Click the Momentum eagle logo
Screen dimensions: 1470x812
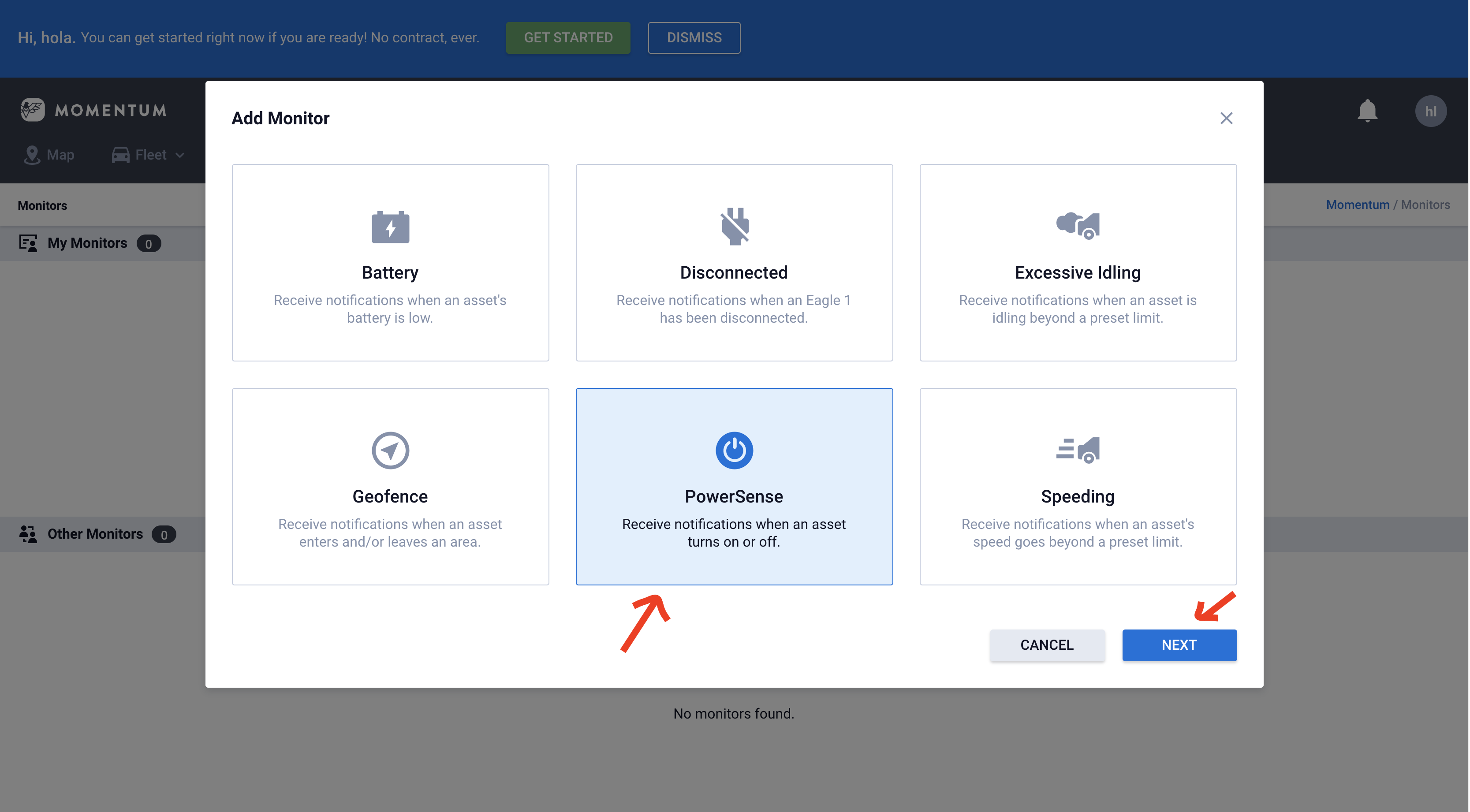pos(33,110)
